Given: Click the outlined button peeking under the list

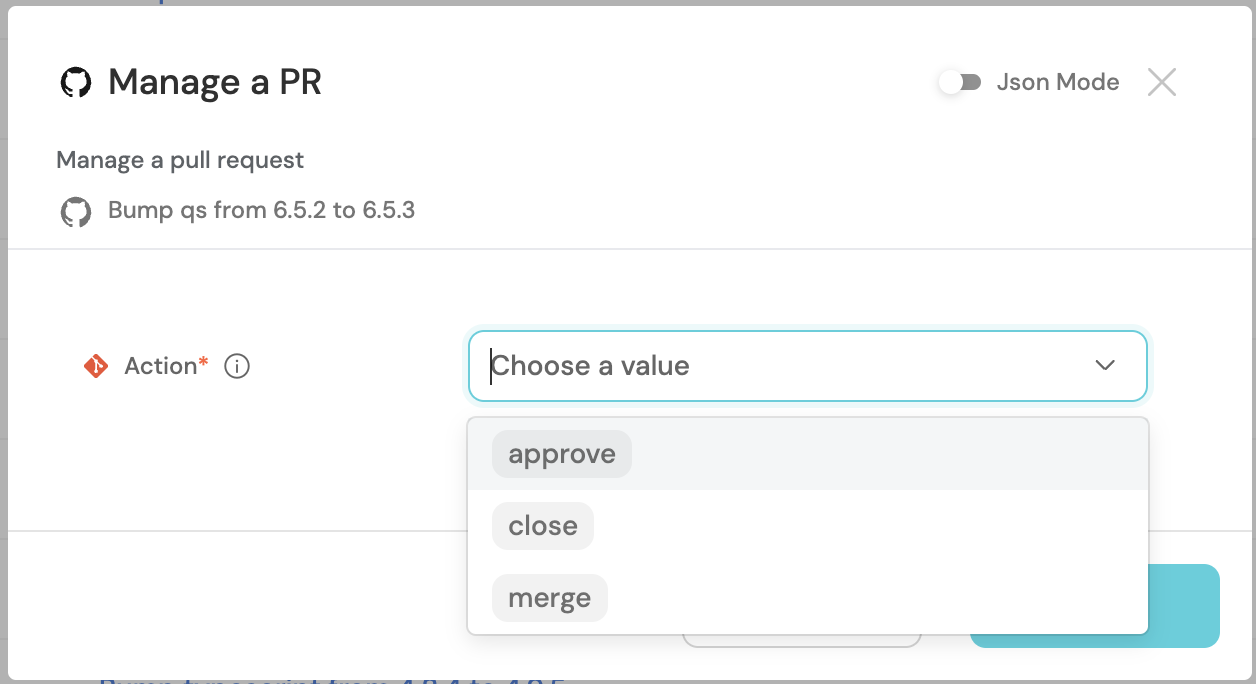Looking at the screenshot, I should pyautogui.click(x=802, y=640).
